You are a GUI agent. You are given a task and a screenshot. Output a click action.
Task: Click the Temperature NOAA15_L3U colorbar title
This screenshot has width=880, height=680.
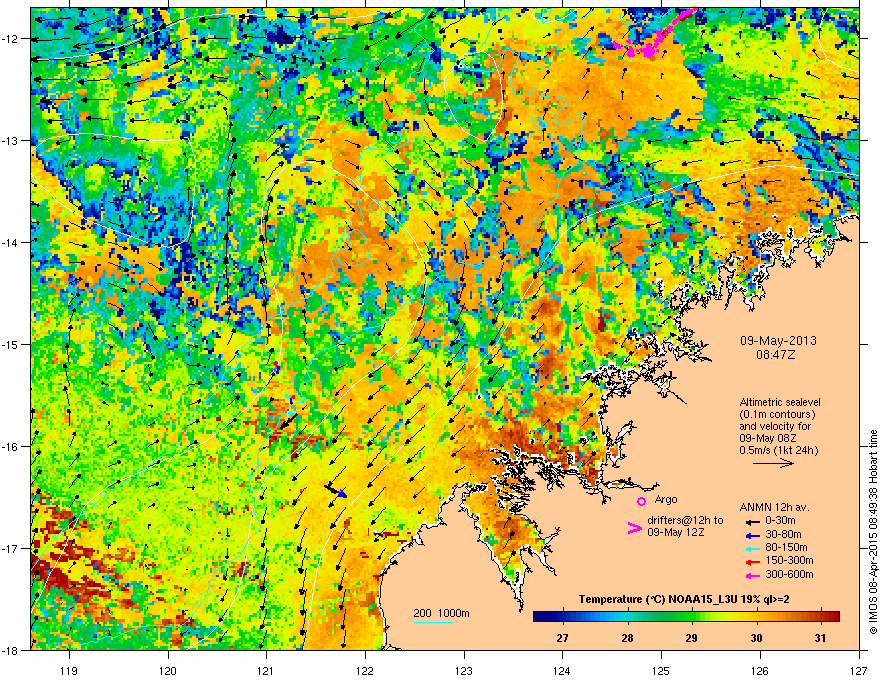684,600
